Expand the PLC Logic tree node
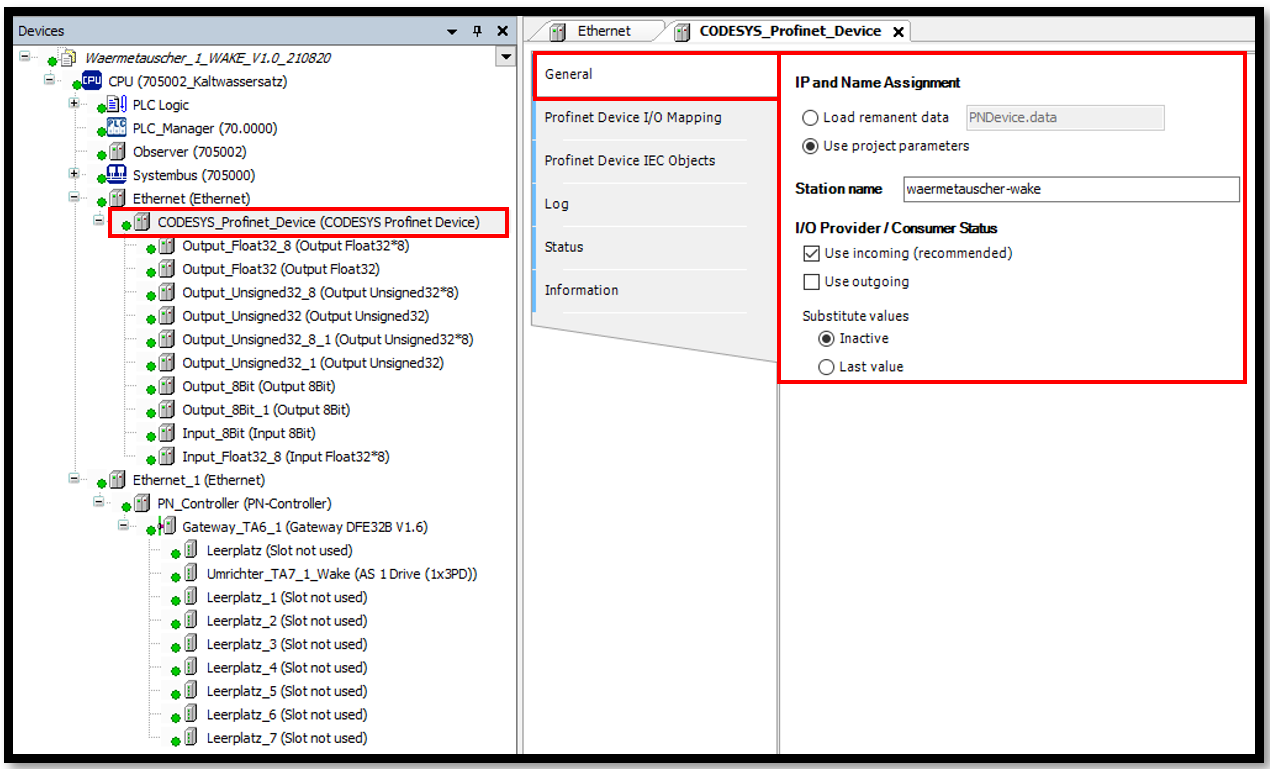Screen dimensions: 1270x769 point(74,104)
